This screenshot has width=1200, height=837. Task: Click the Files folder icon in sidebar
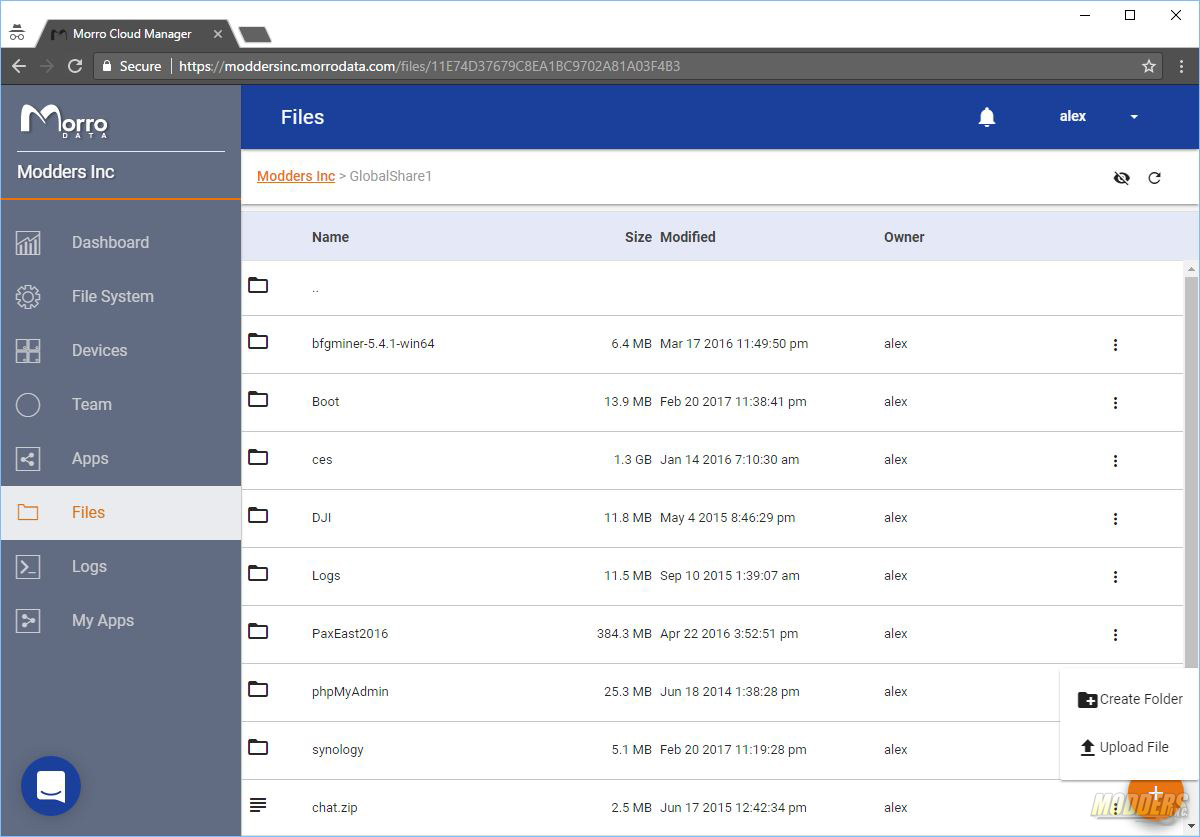28,512
